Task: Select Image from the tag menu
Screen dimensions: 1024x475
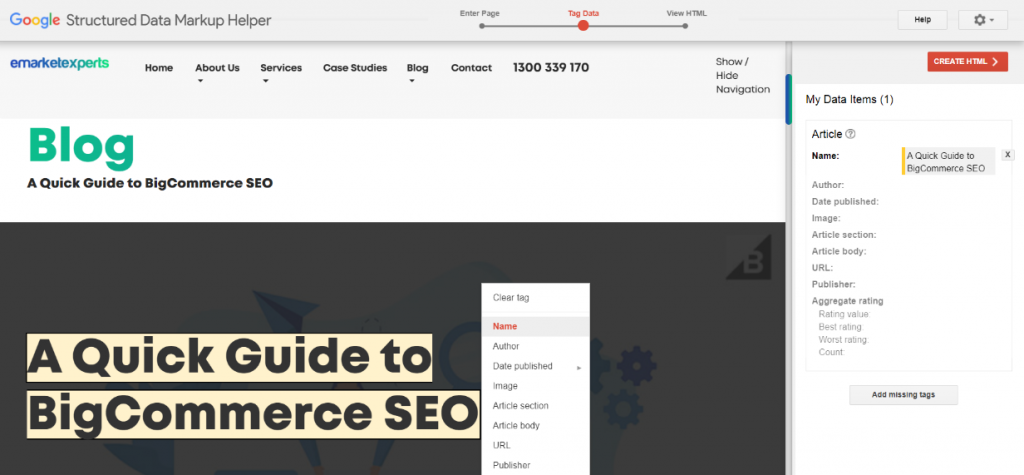Action: (505, 386)
